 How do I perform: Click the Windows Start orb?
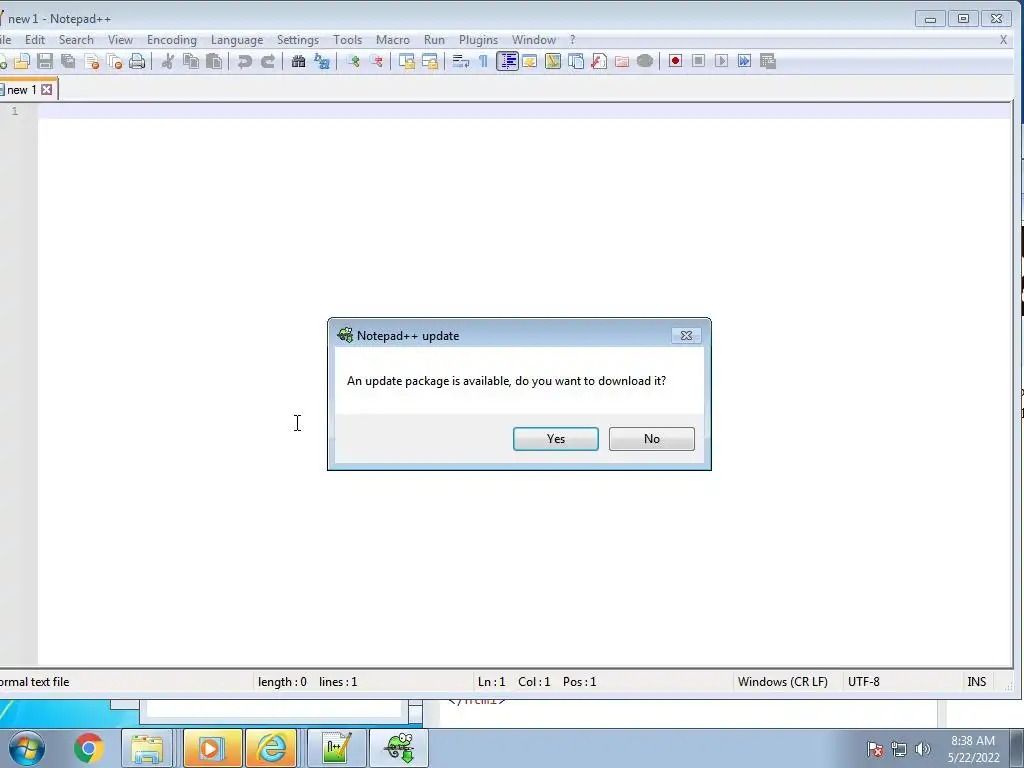(27, 748)
